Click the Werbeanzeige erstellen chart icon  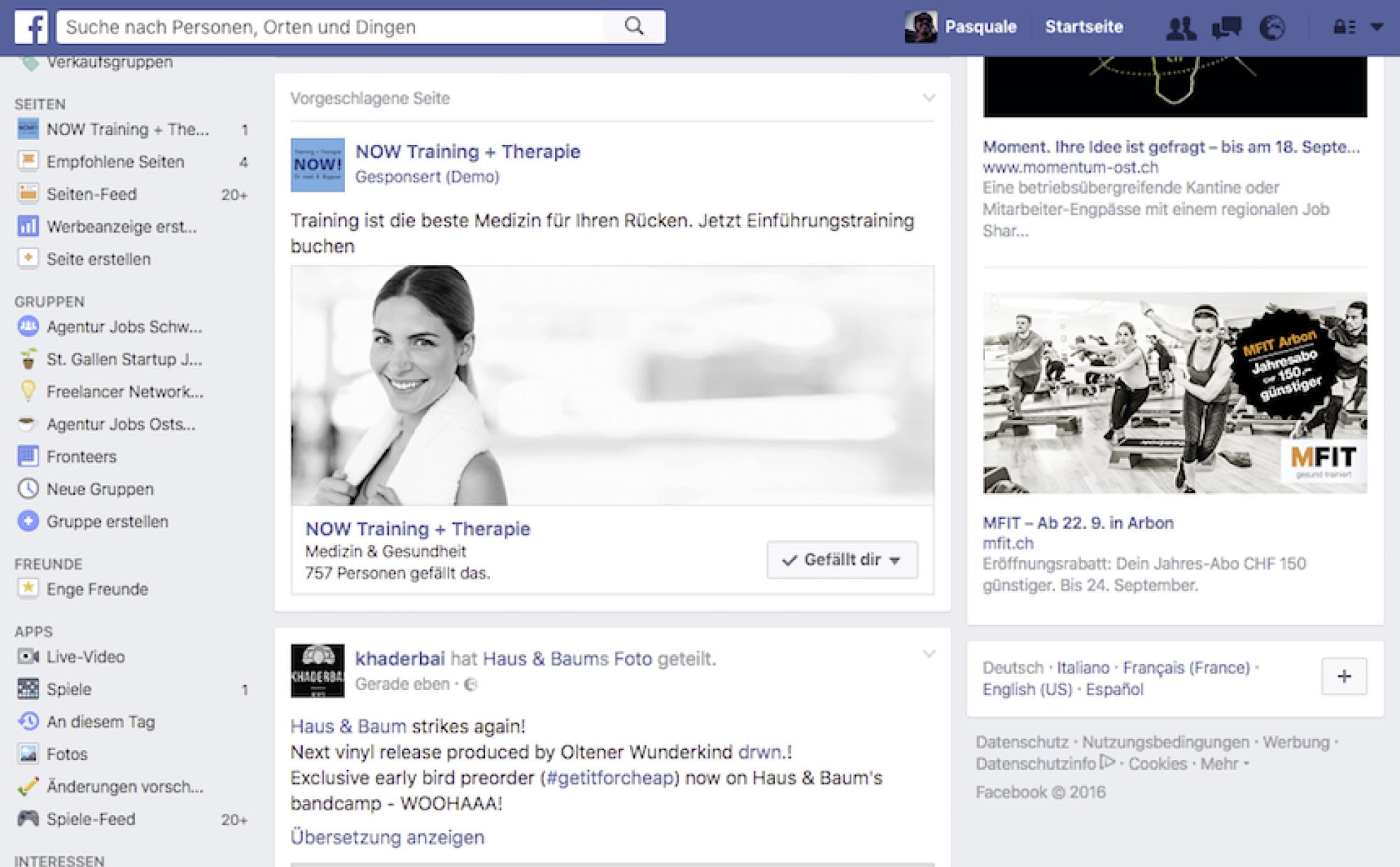[28, 226]
